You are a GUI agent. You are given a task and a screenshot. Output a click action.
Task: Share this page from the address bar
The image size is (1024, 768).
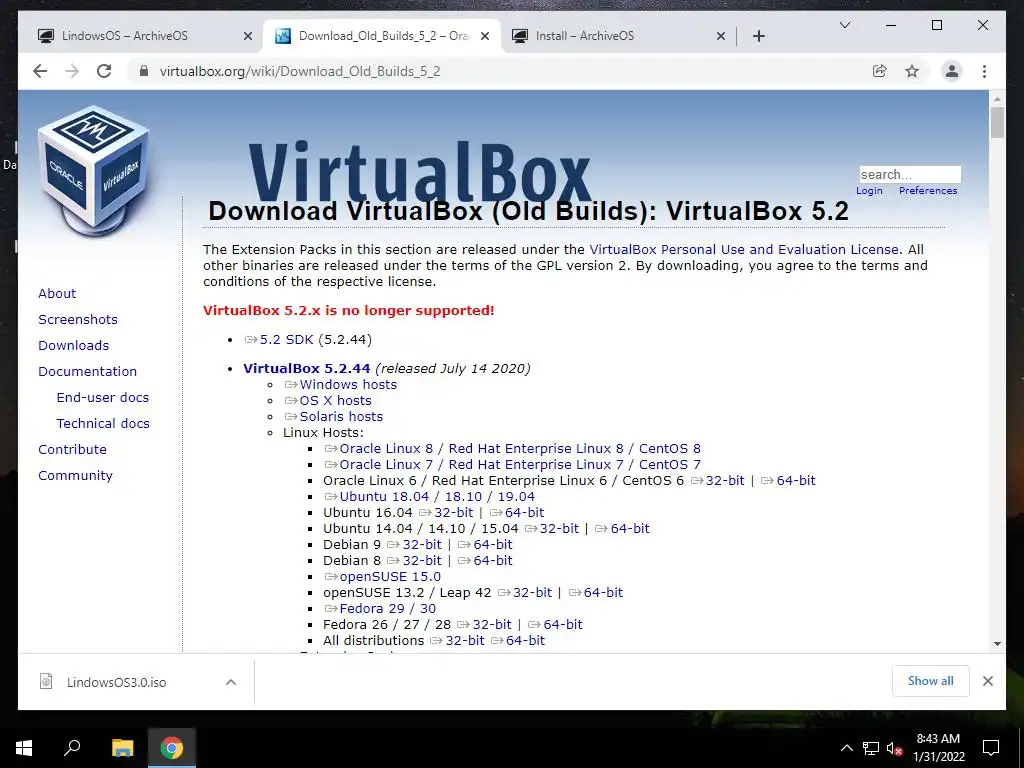point(880,71)
